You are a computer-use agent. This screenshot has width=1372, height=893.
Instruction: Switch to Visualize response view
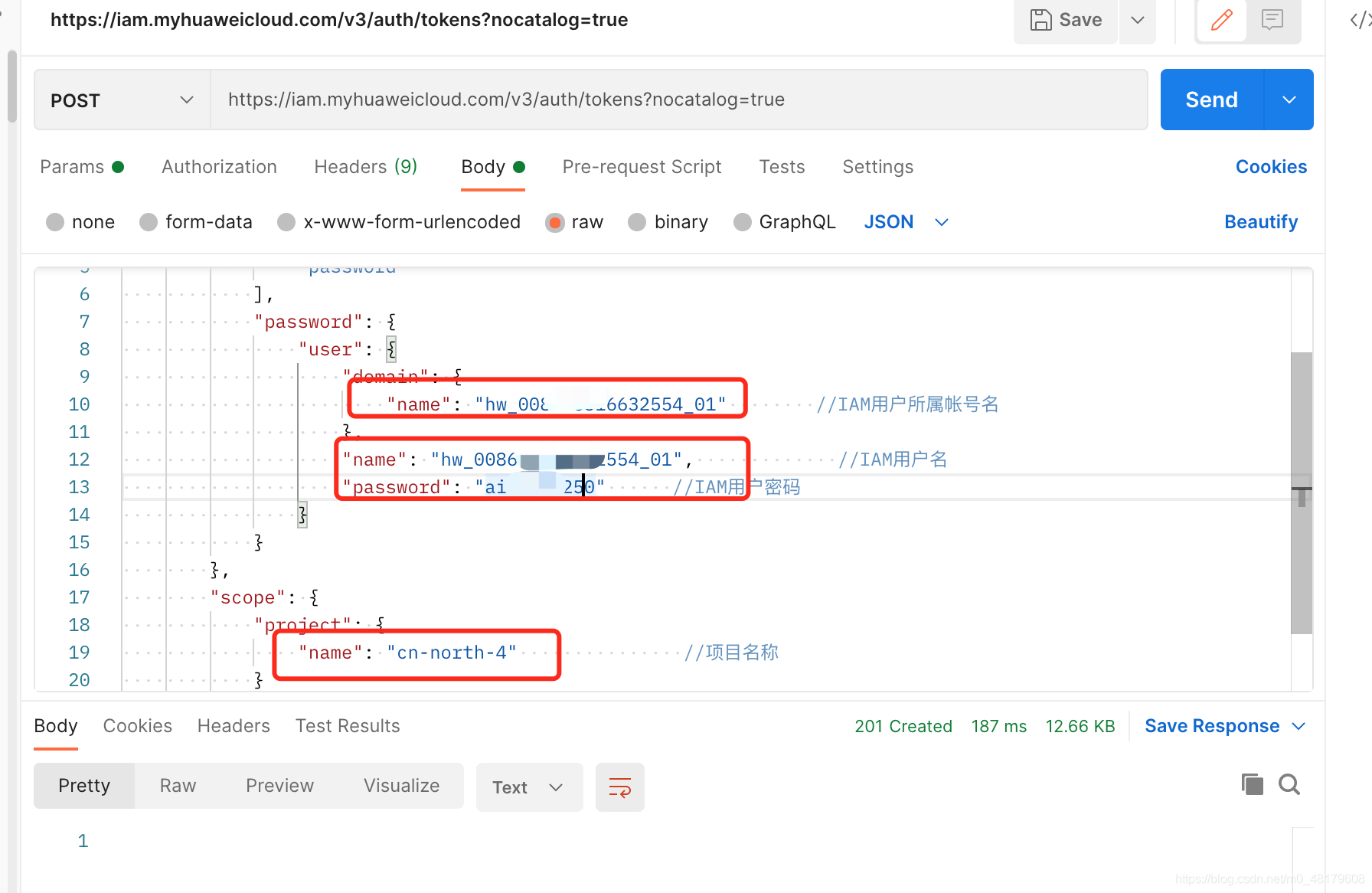tap(401, 786)
